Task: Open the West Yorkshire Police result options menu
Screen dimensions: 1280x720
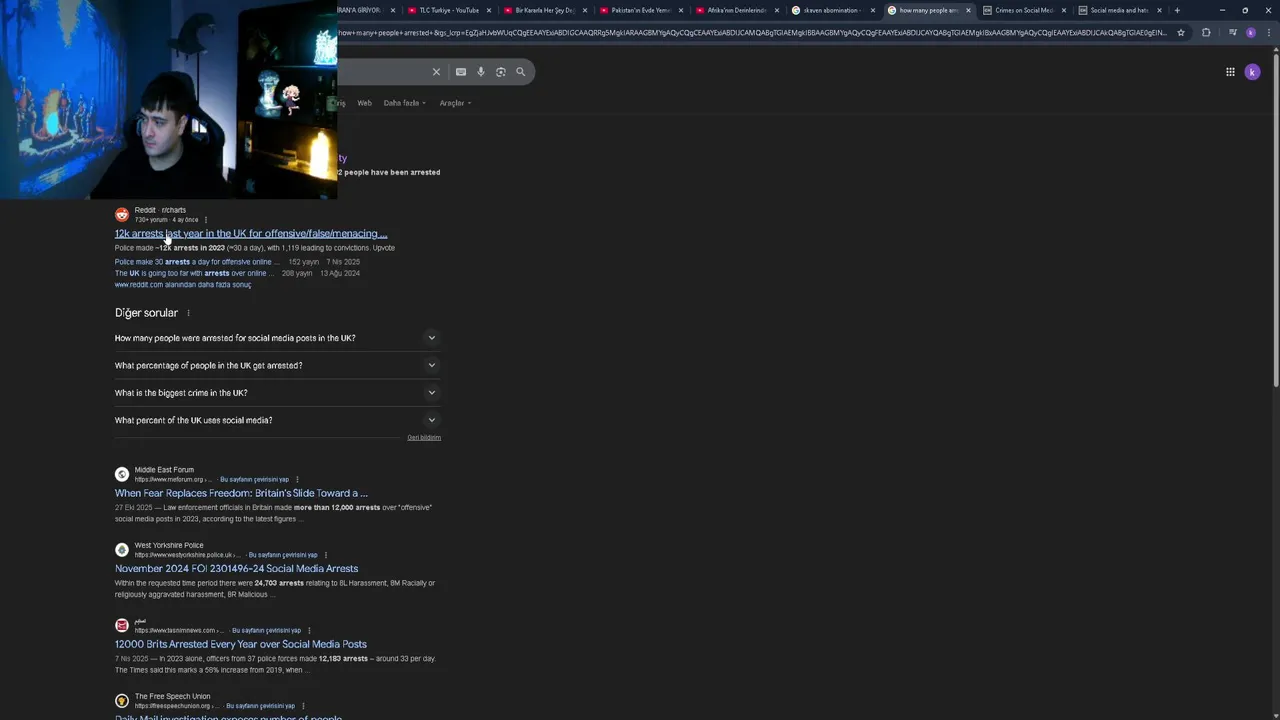Action: (x=326, y=555)
